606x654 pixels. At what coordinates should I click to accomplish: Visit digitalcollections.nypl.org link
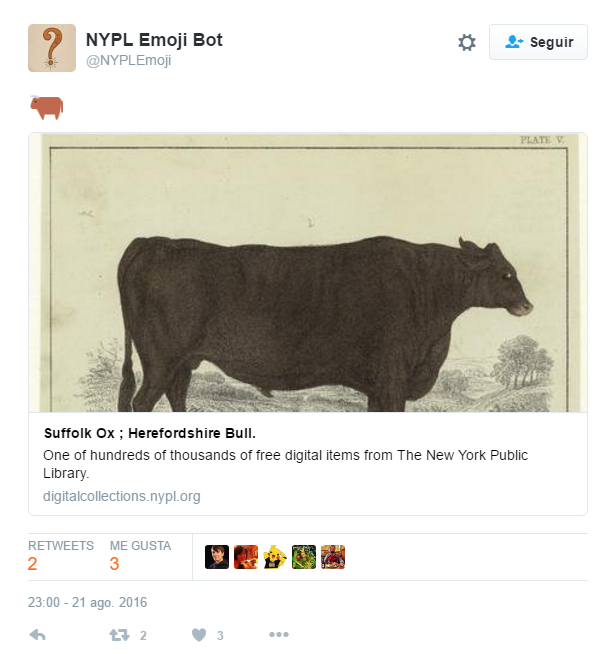click(x=122, y=496)
